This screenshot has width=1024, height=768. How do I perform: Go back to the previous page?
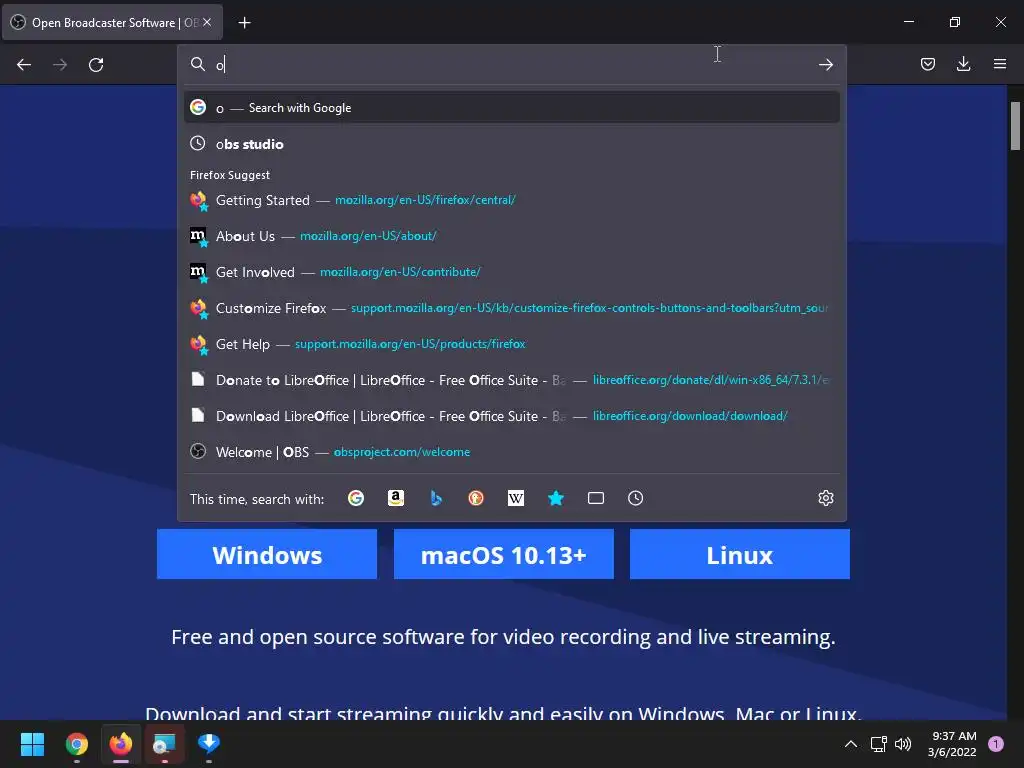(x=24, y=65)
